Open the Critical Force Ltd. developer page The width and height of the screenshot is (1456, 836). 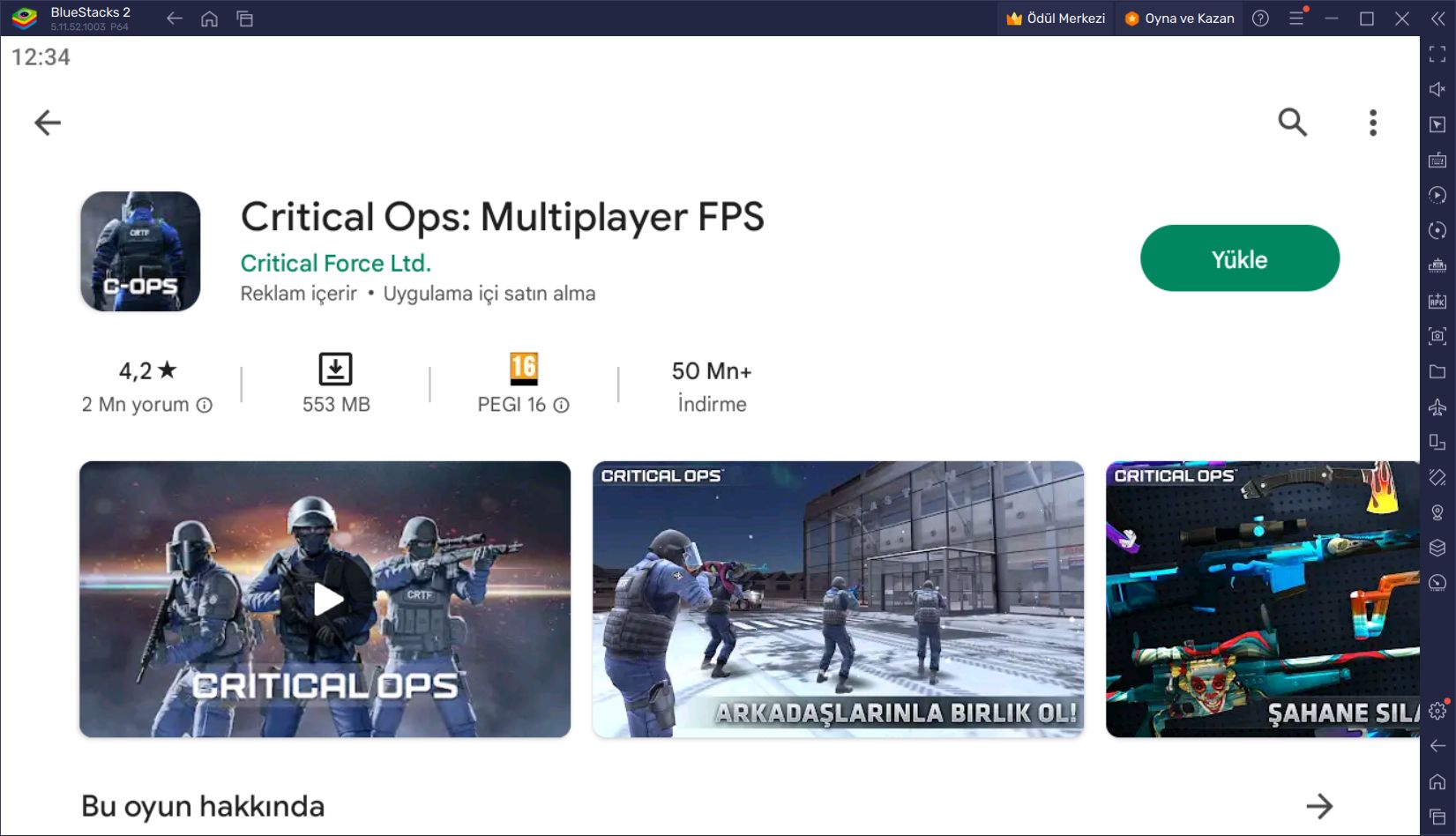tap(335, 263)
